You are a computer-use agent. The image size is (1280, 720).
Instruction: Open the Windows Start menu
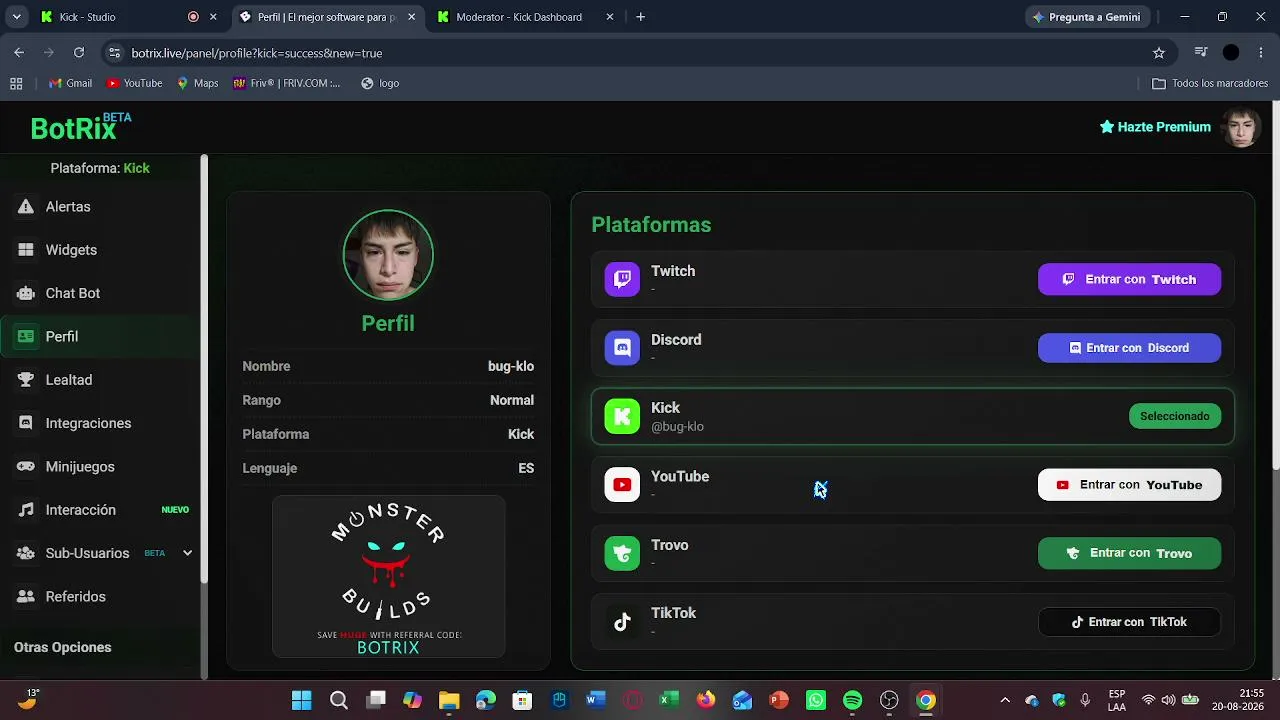coord(301,700)
